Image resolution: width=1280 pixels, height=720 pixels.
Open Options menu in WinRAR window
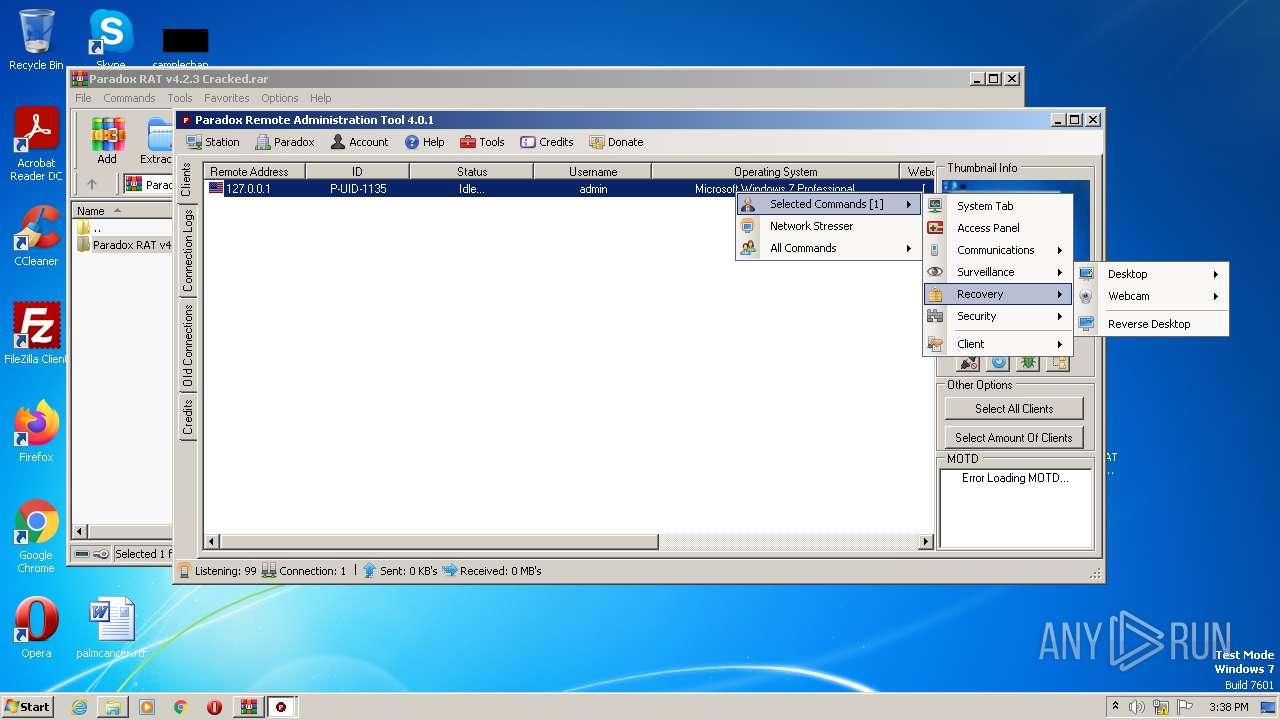280,98
